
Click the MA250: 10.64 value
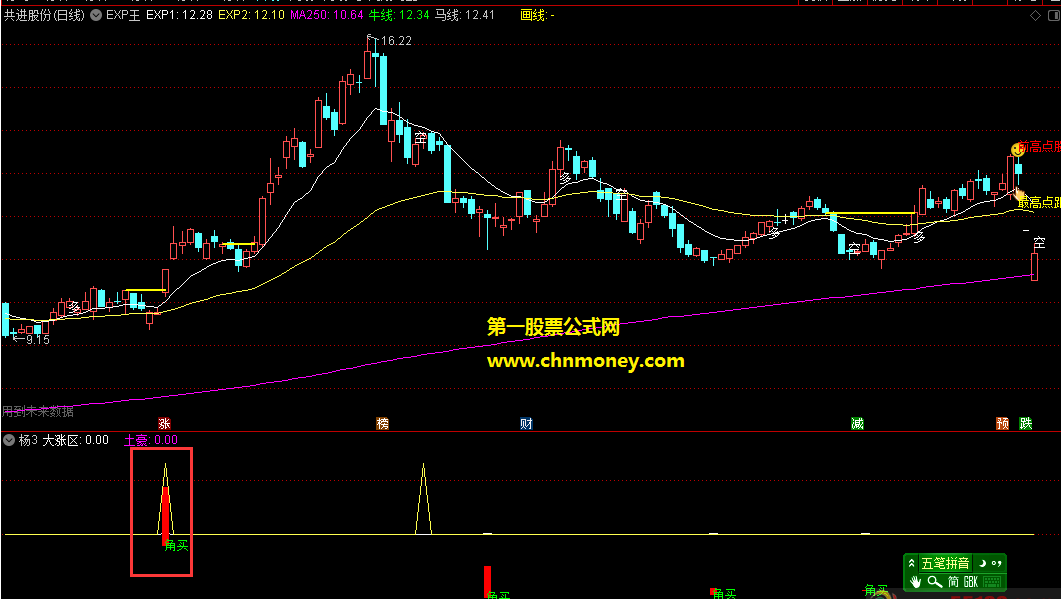327,15
